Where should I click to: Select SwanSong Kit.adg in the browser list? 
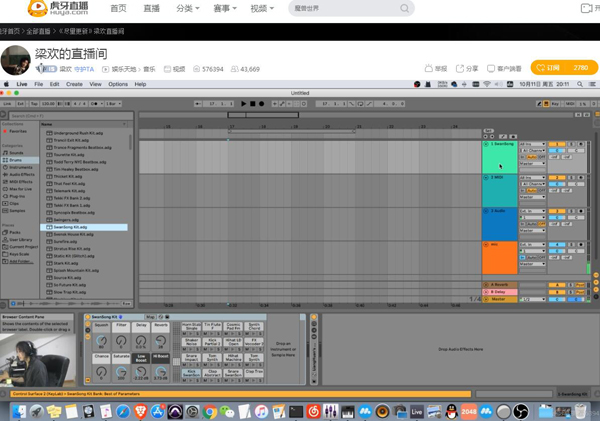click(84, 227)
